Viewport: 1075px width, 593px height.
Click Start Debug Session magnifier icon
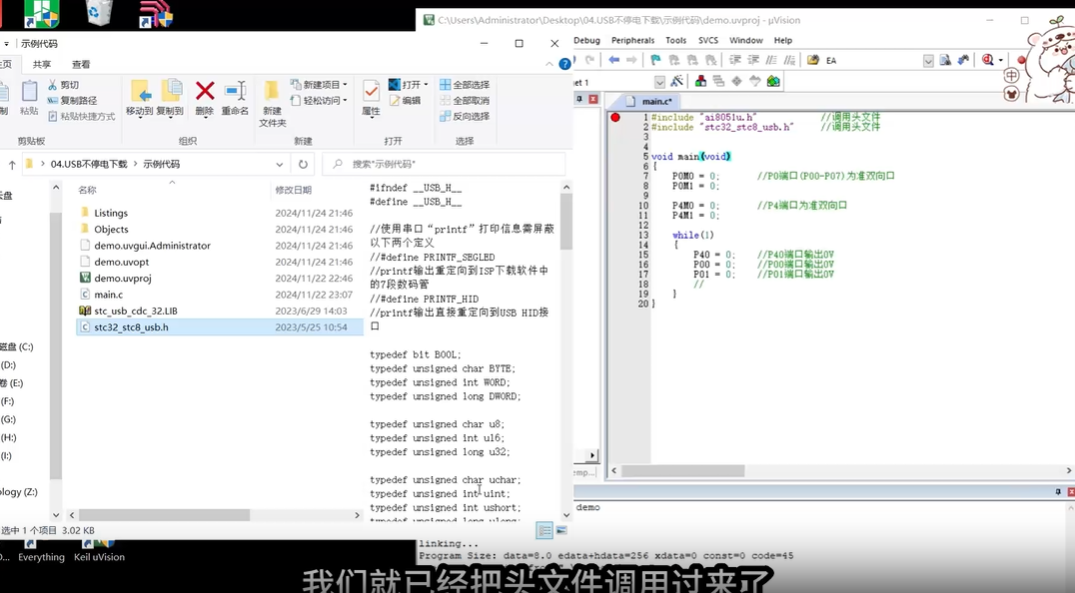click(x=987, y=60)
